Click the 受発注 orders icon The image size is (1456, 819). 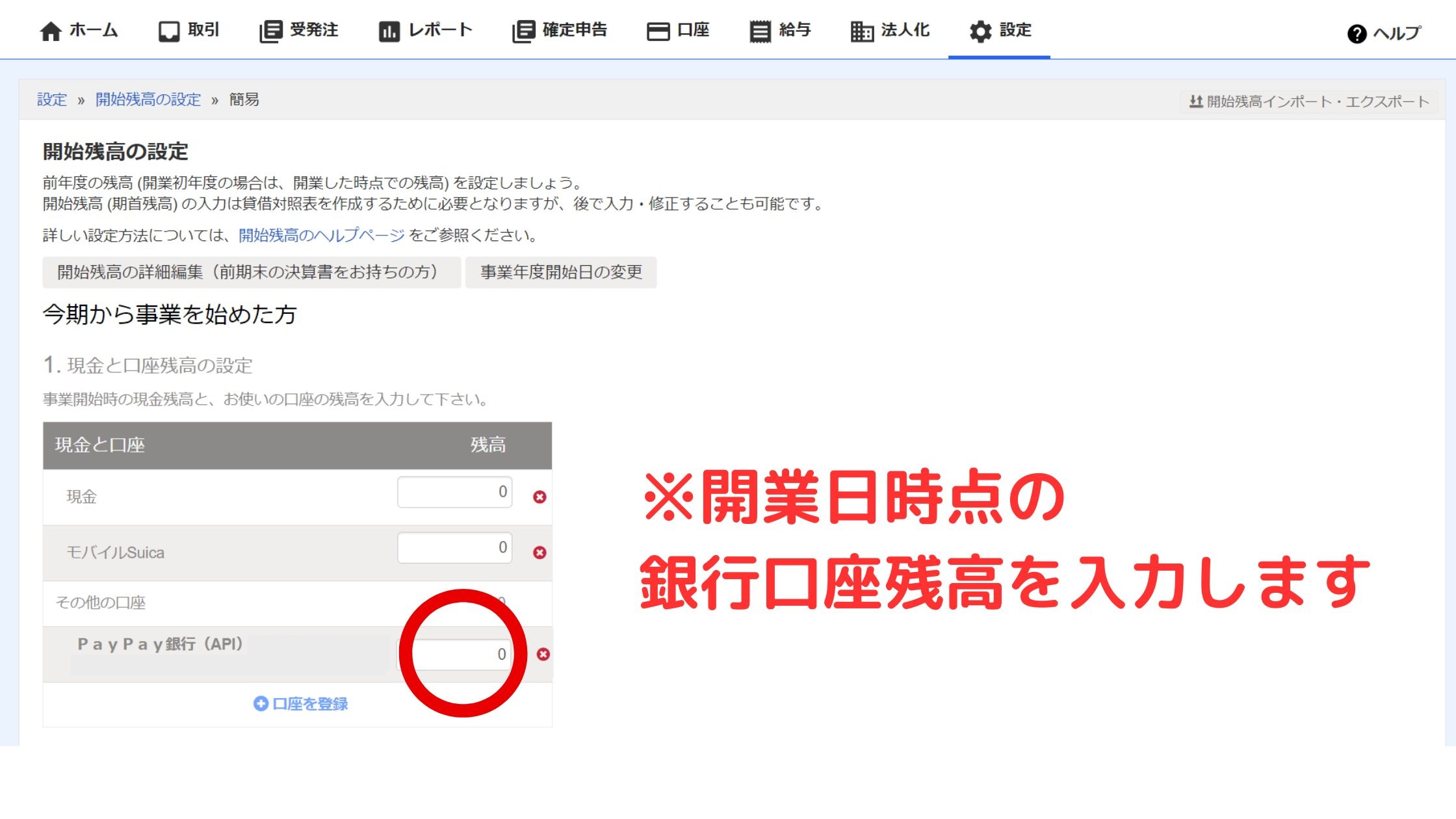pyautogui.click(x=270, y=31)
